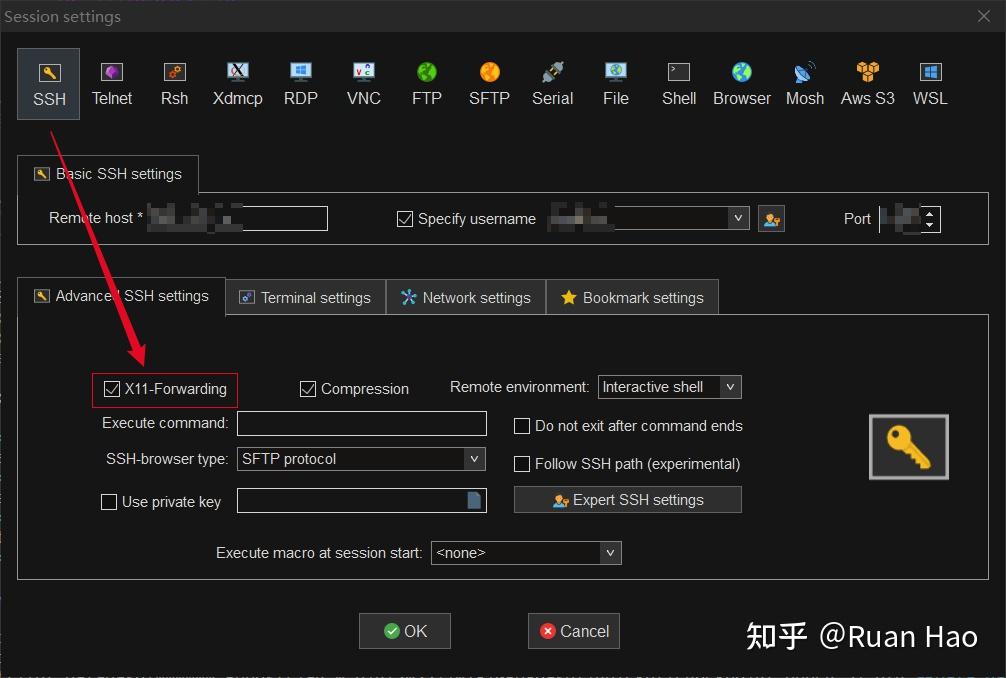Open the SSH-browser type dropdown
The width and height of the screenshot is (1006, 678).
[x=472, y=459]
